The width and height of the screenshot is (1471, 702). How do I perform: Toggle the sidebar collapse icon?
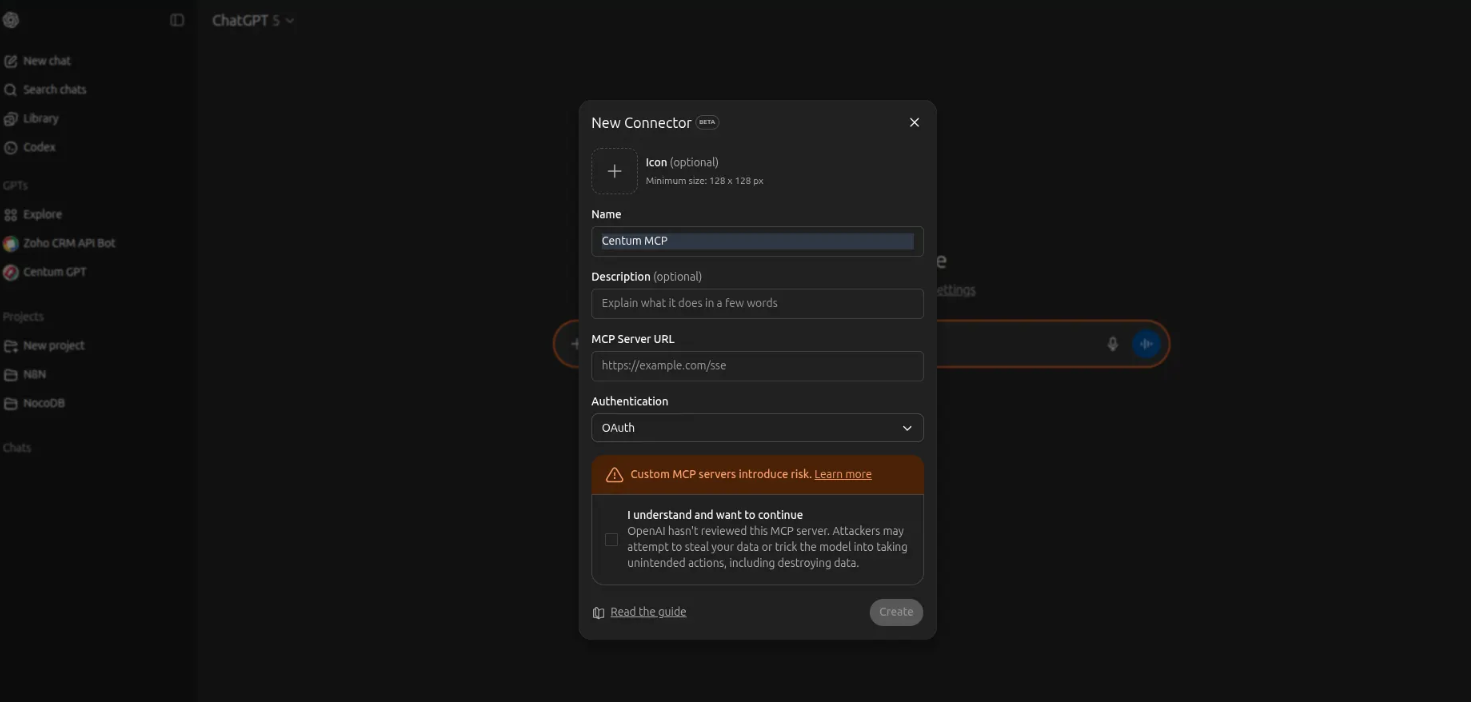(x=177, y=20)
